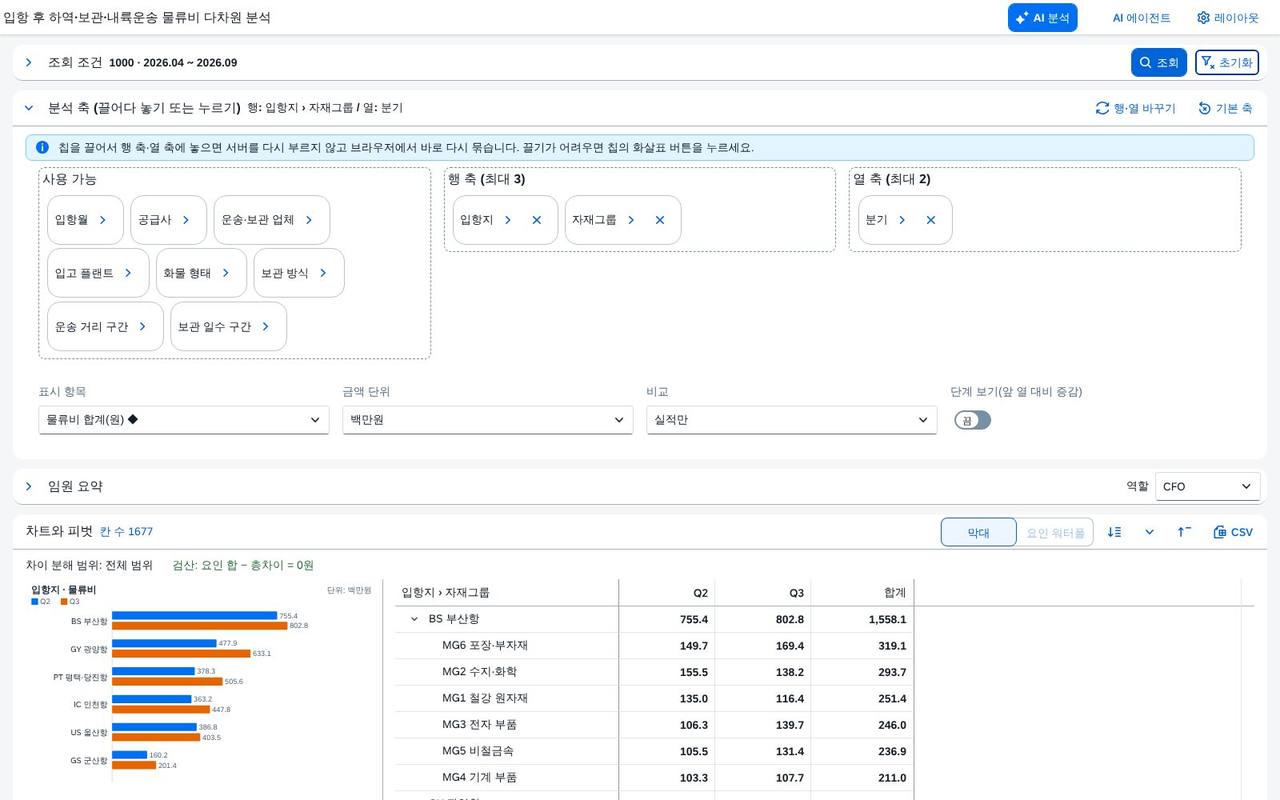Open the 레이아웃 gear settings
This screenshot has height=800, width=1280.
pos(1228,18)
